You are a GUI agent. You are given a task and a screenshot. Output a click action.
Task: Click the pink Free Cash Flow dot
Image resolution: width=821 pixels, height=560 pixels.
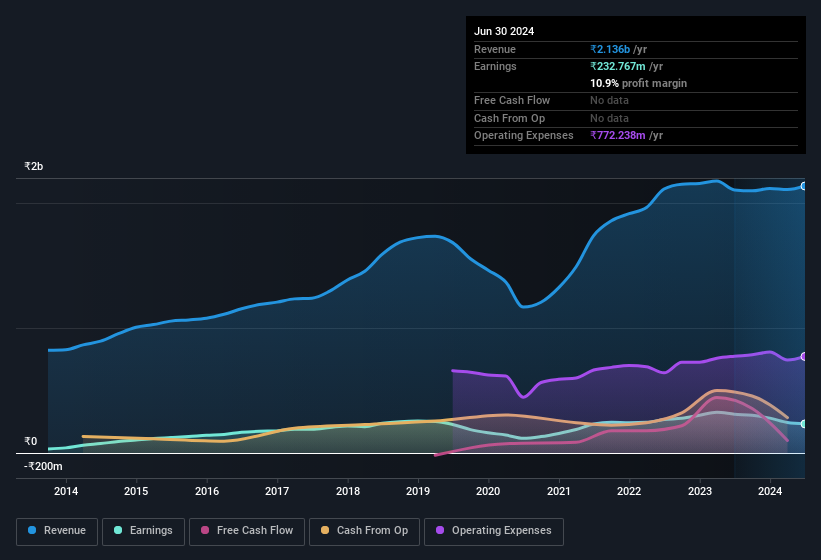205,530
